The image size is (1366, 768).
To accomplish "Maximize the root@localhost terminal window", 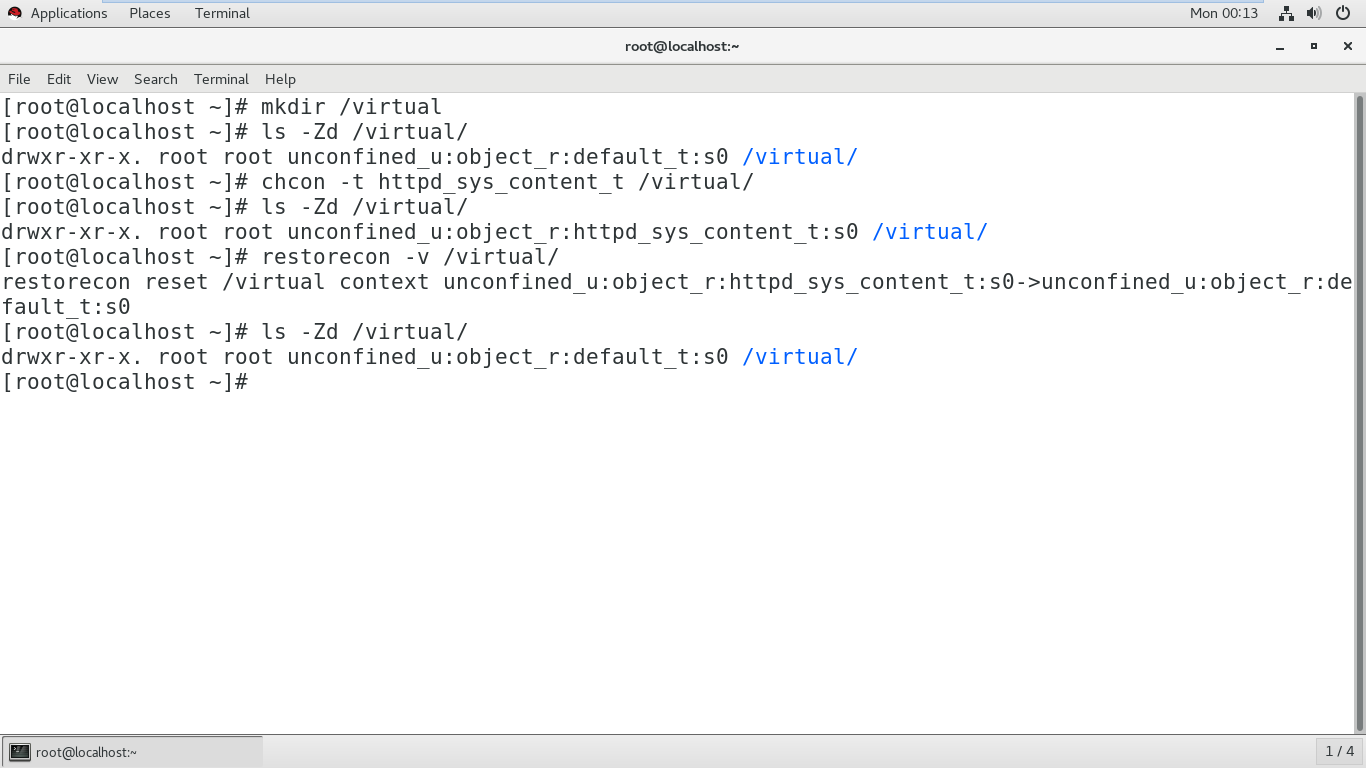I will pos(1314,47).
